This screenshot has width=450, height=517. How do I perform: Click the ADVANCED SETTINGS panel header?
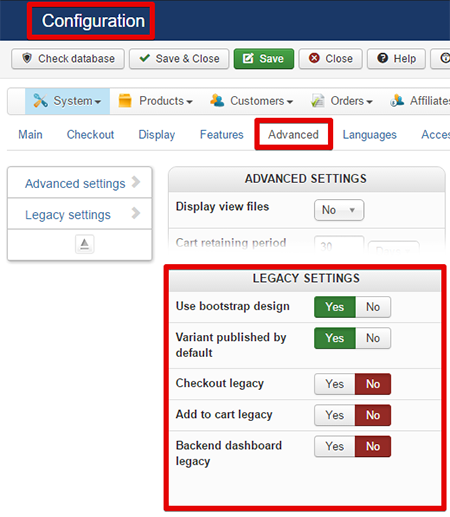pos(306,179)
